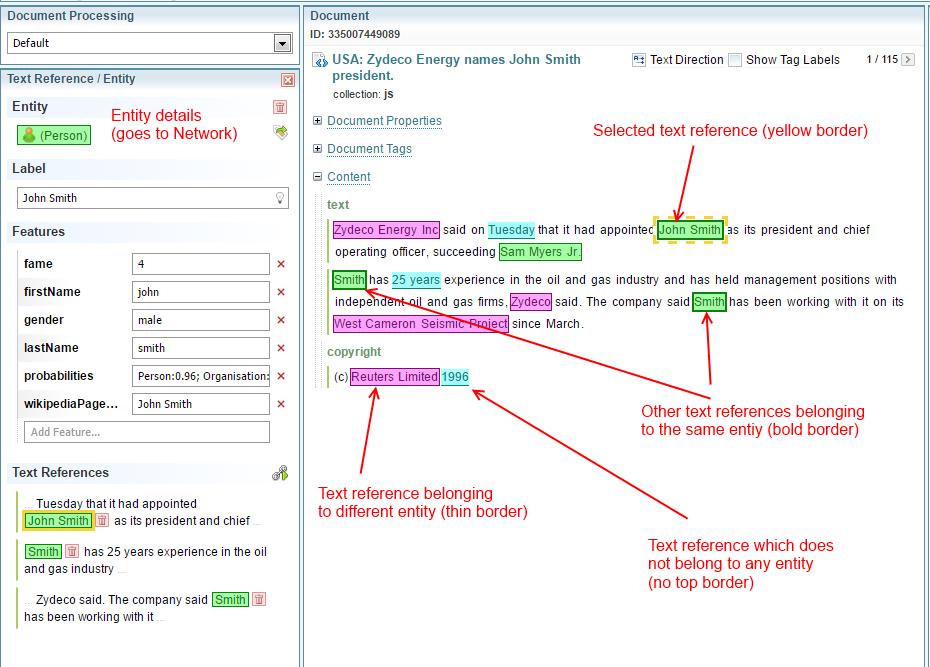Remove the fame feature
Screen dimensions: 930x667
coord(281,264)
